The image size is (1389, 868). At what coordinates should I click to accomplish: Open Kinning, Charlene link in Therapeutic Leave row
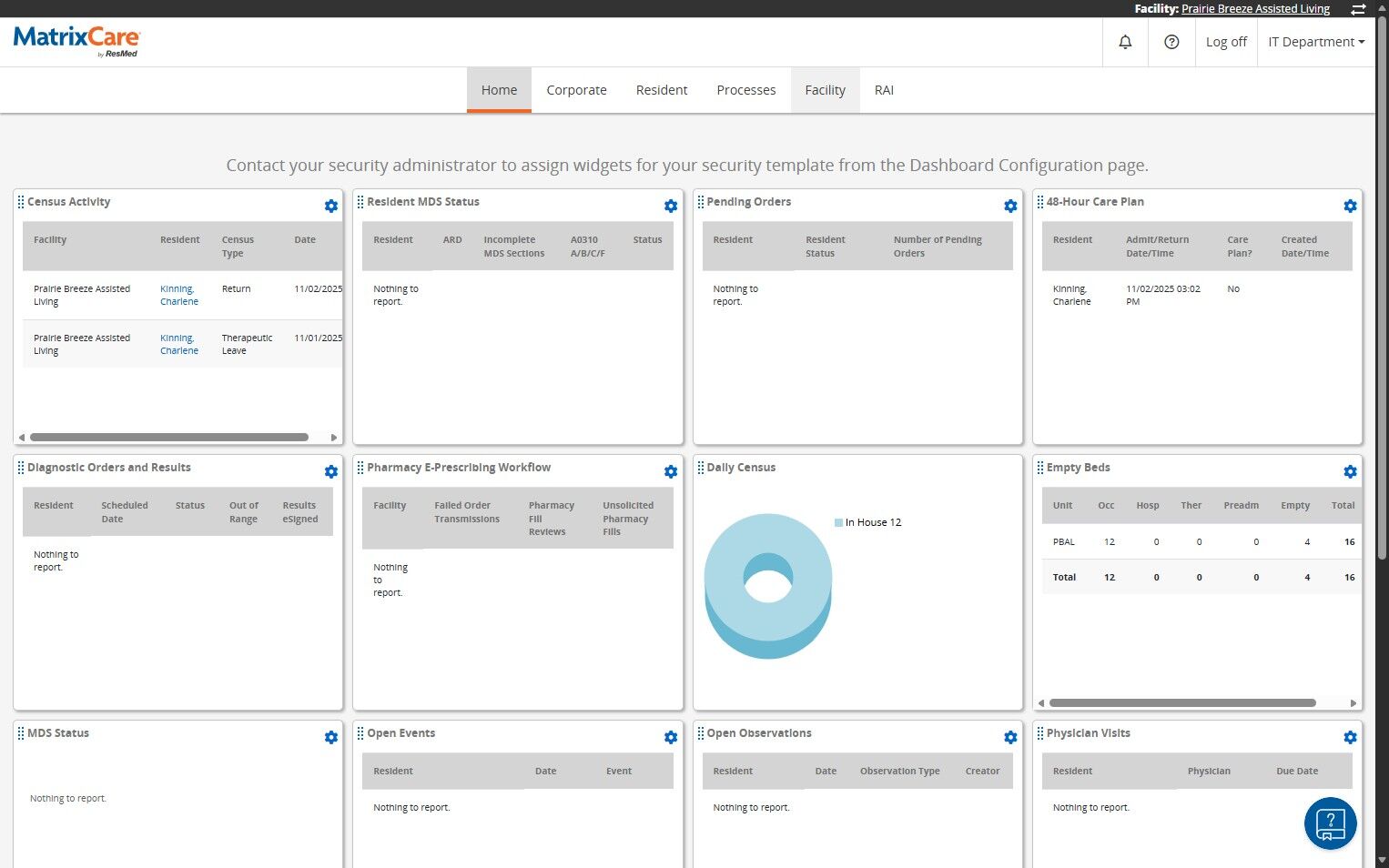click(x=179, y=344)
